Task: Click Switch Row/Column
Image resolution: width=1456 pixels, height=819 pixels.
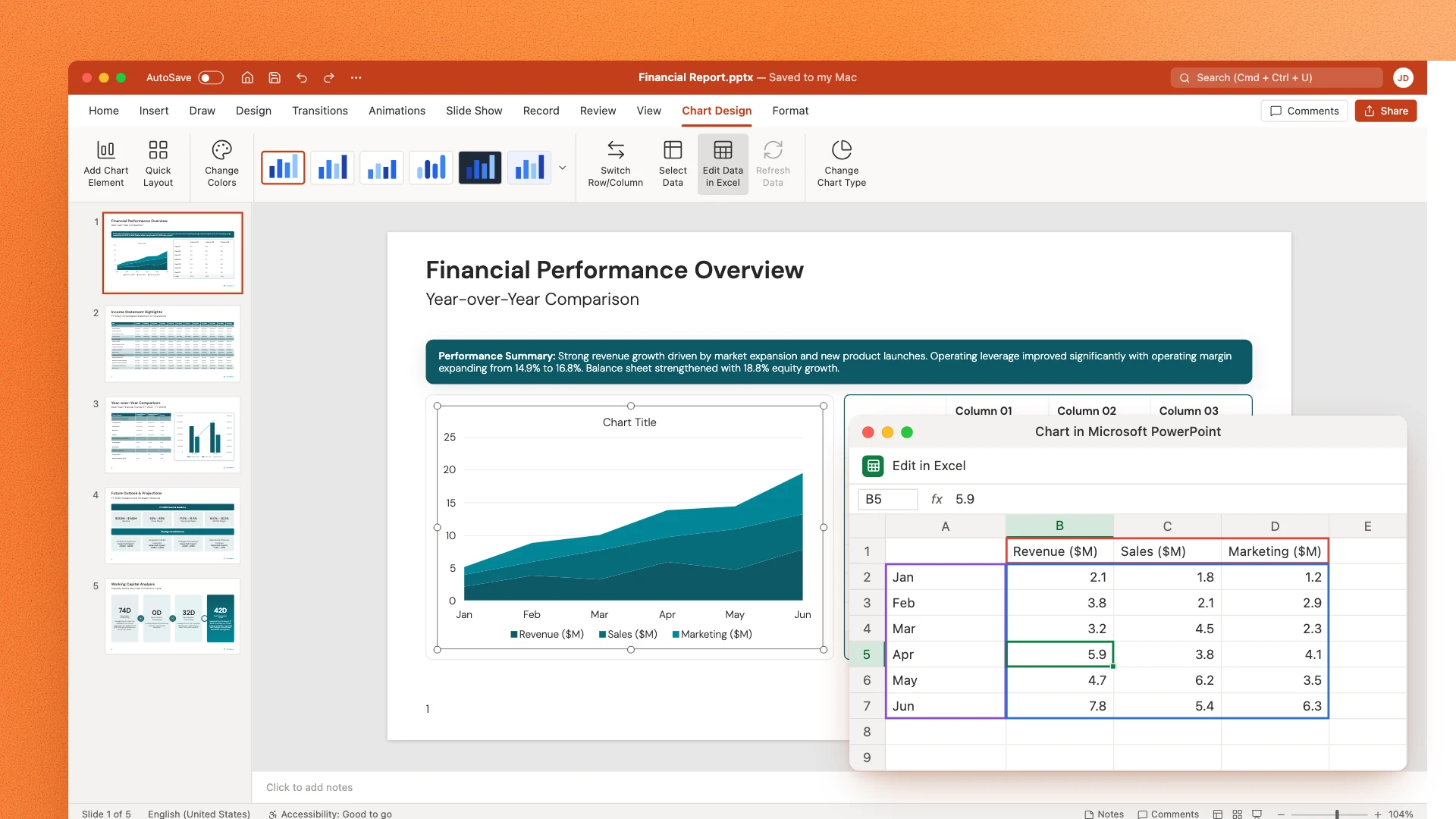Action: pos(616,164)
